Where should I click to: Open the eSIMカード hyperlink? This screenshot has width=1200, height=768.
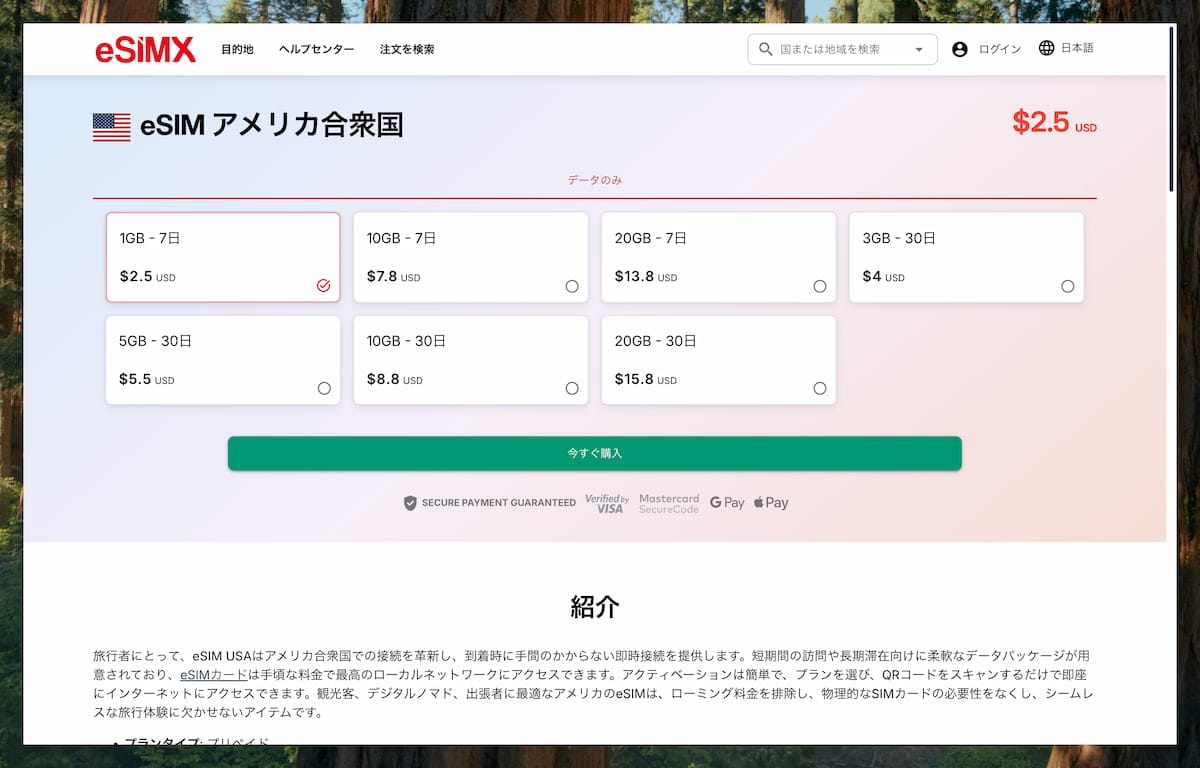point(214,675)
